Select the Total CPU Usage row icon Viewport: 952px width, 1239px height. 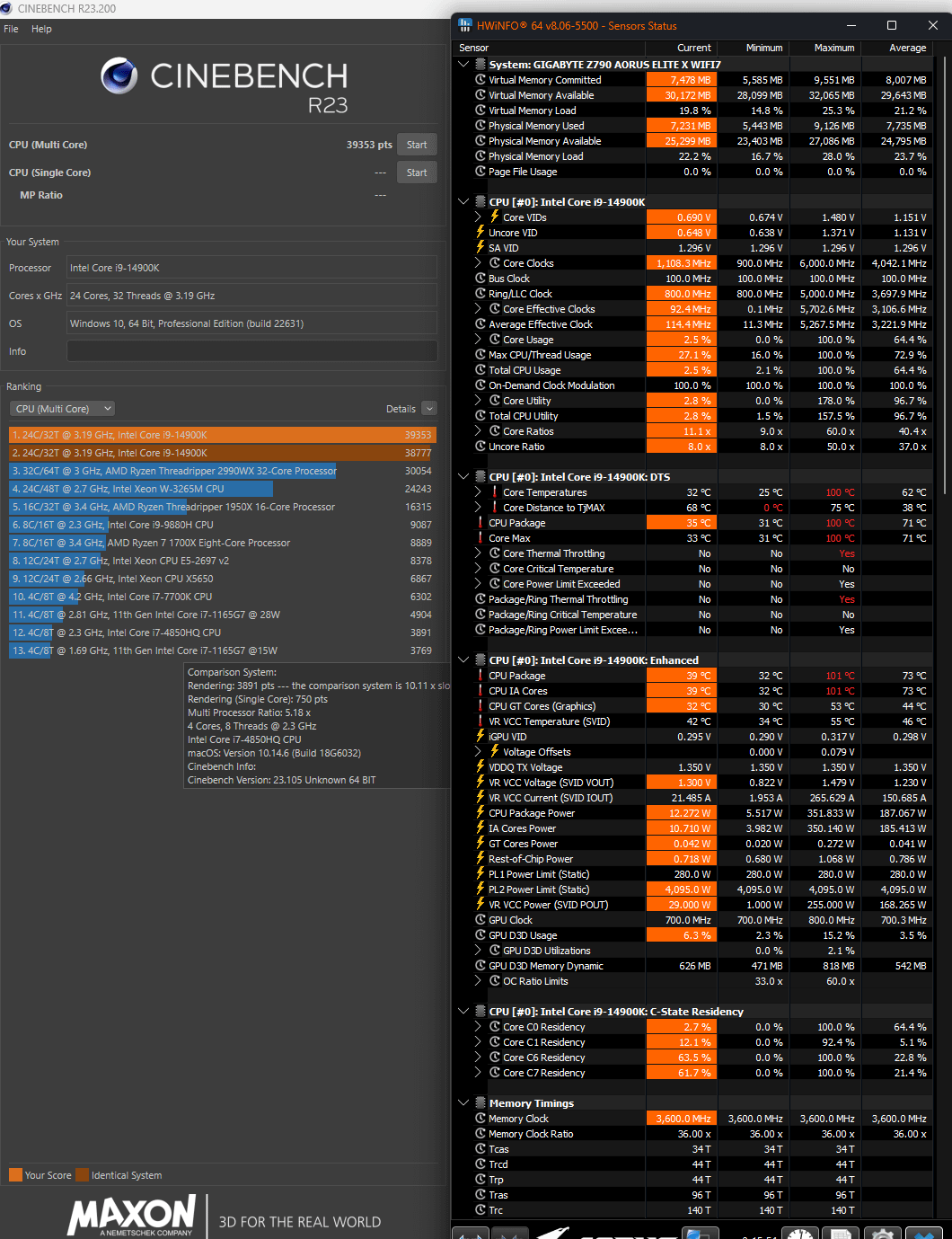click(x=480, y=370)
